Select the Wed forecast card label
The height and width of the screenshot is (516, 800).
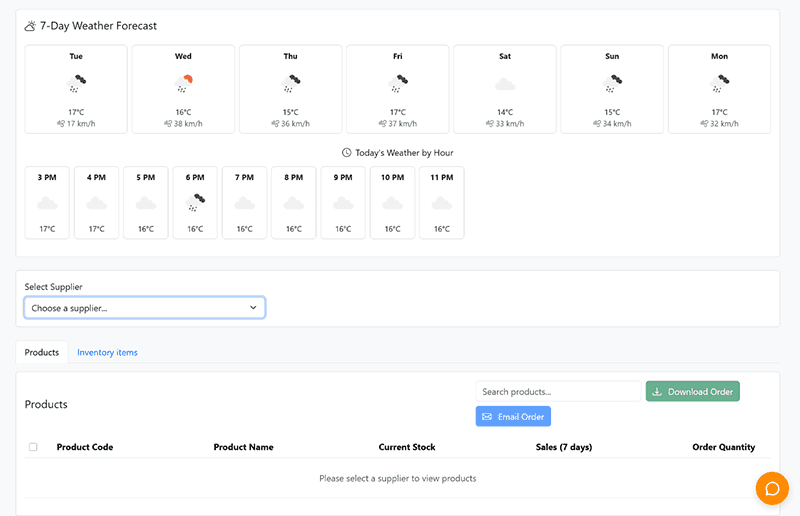click(x=183, y=56)
